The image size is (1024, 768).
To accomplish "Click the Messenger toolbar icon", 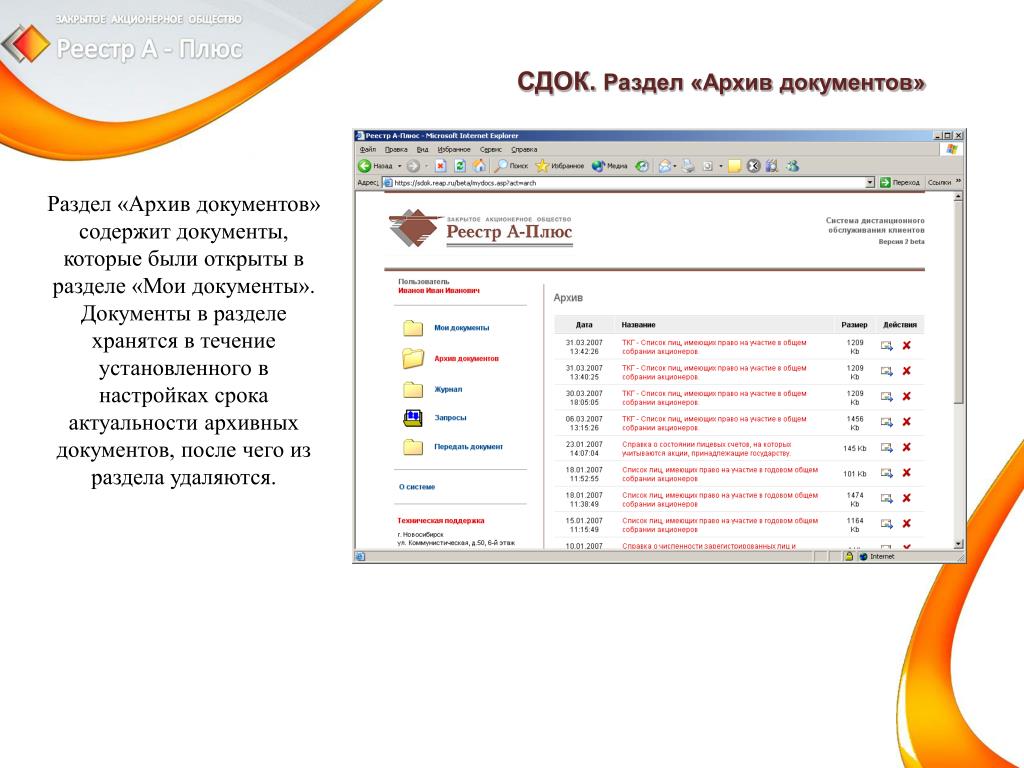I will click(x=792, y=166).
